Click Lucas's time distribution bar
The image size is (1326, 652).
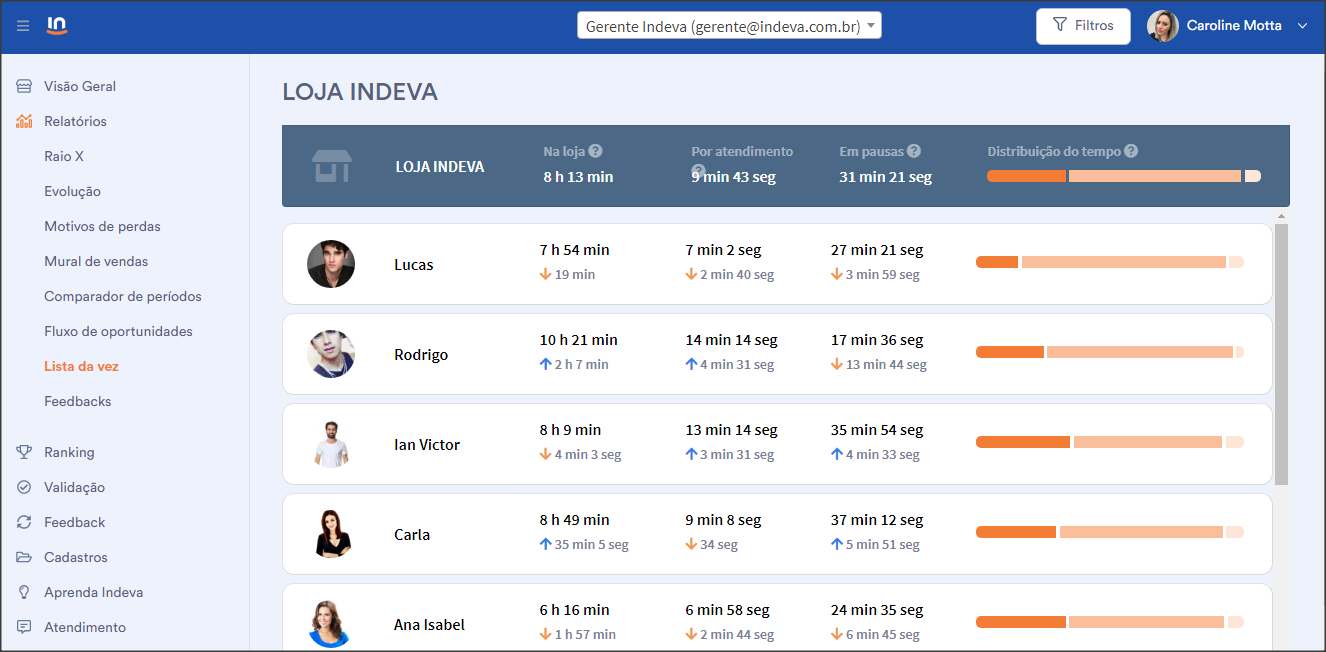pyautogui.click(x=1109, y=262)
